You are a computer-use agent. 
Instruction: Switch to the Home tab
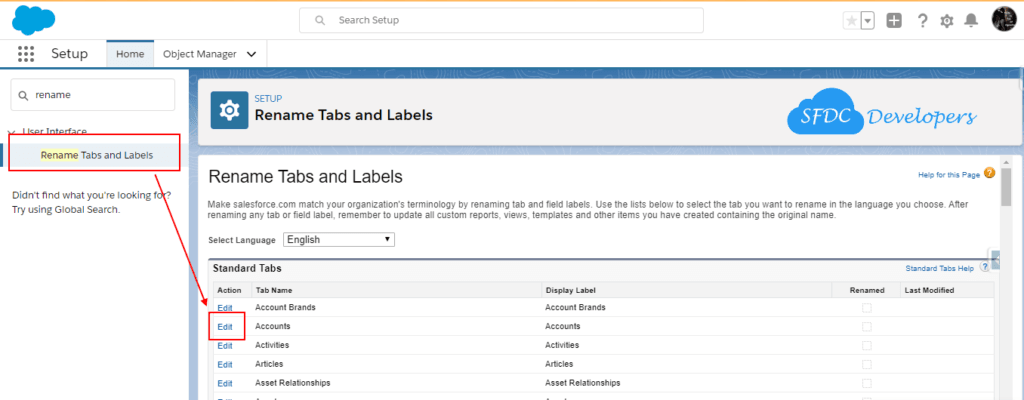click(x=130, y=54)
